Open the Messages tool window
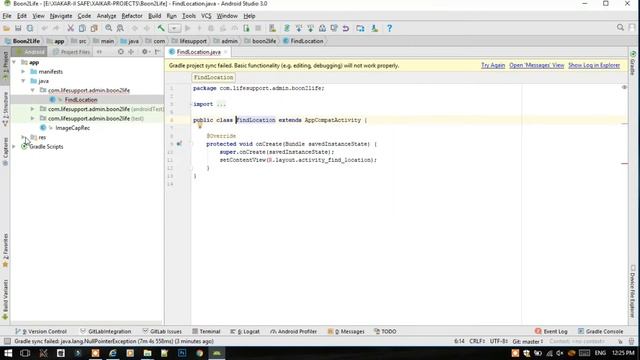The image size is (640, 360). [346, 331]
